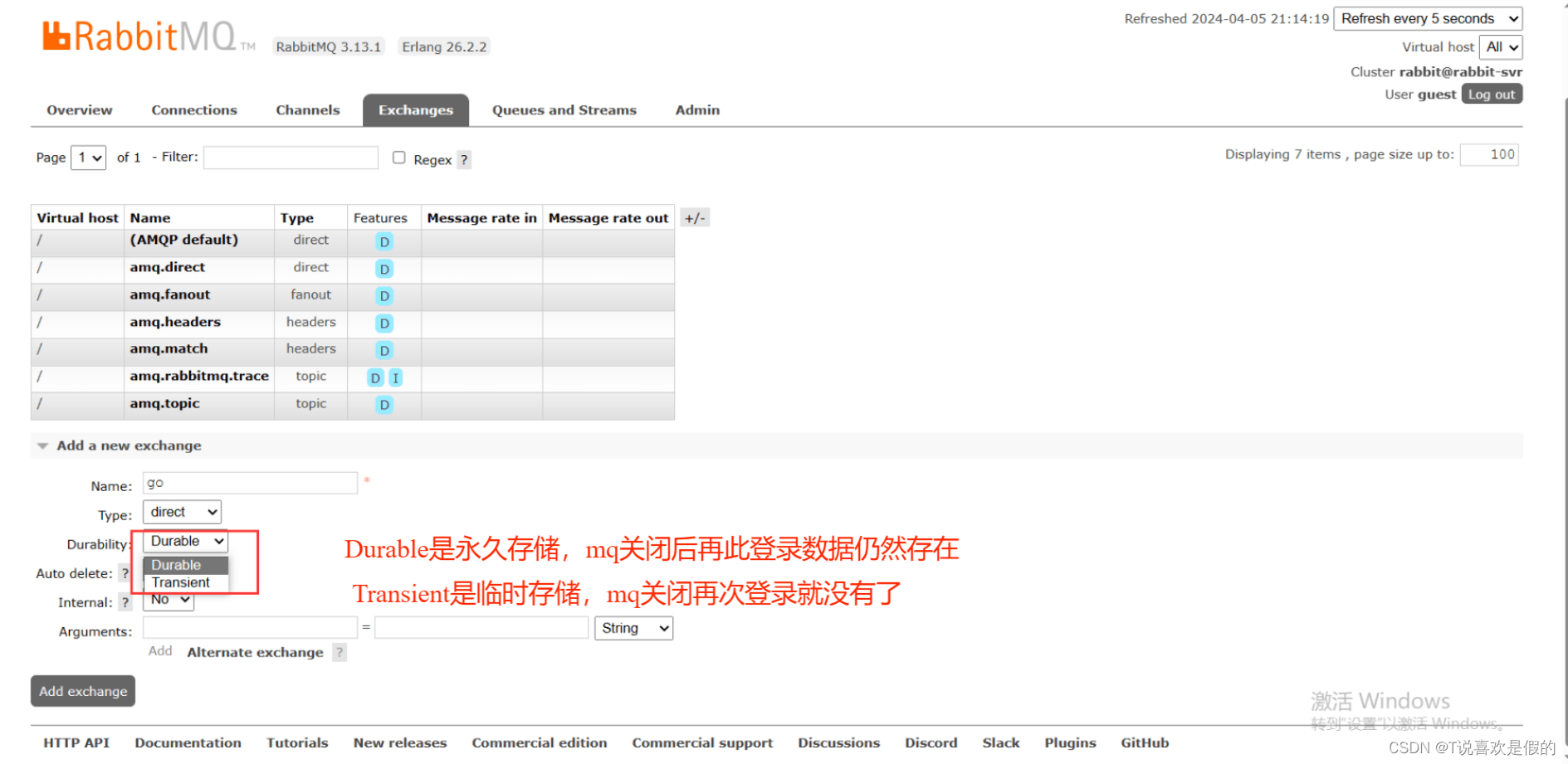The image size is (1568, 764).
Task: Select the Exchanges tab
Action: (x=416, y=110)
